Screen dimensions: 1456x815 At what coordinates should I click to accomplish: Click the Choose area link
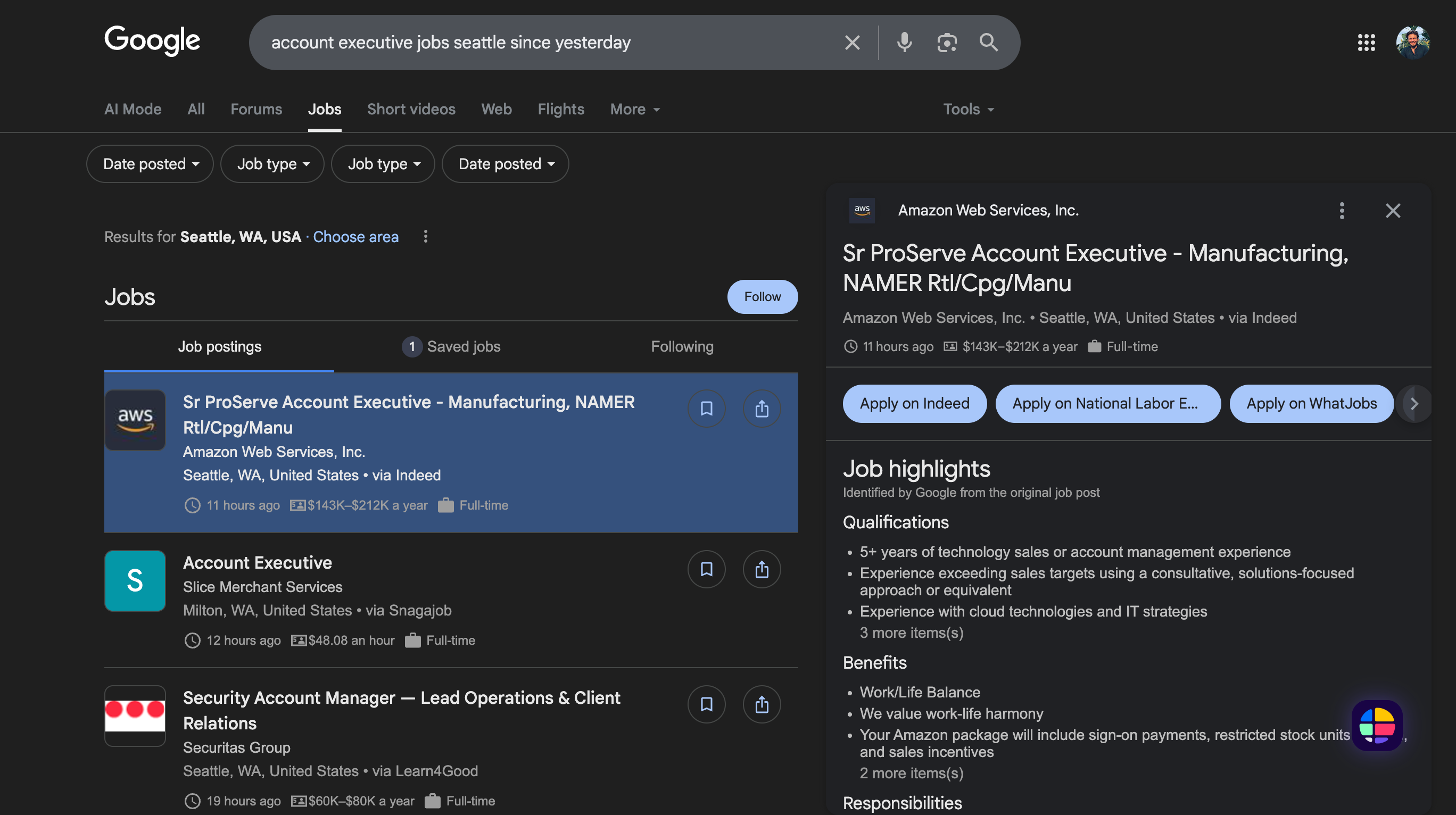tap(355, 237)
